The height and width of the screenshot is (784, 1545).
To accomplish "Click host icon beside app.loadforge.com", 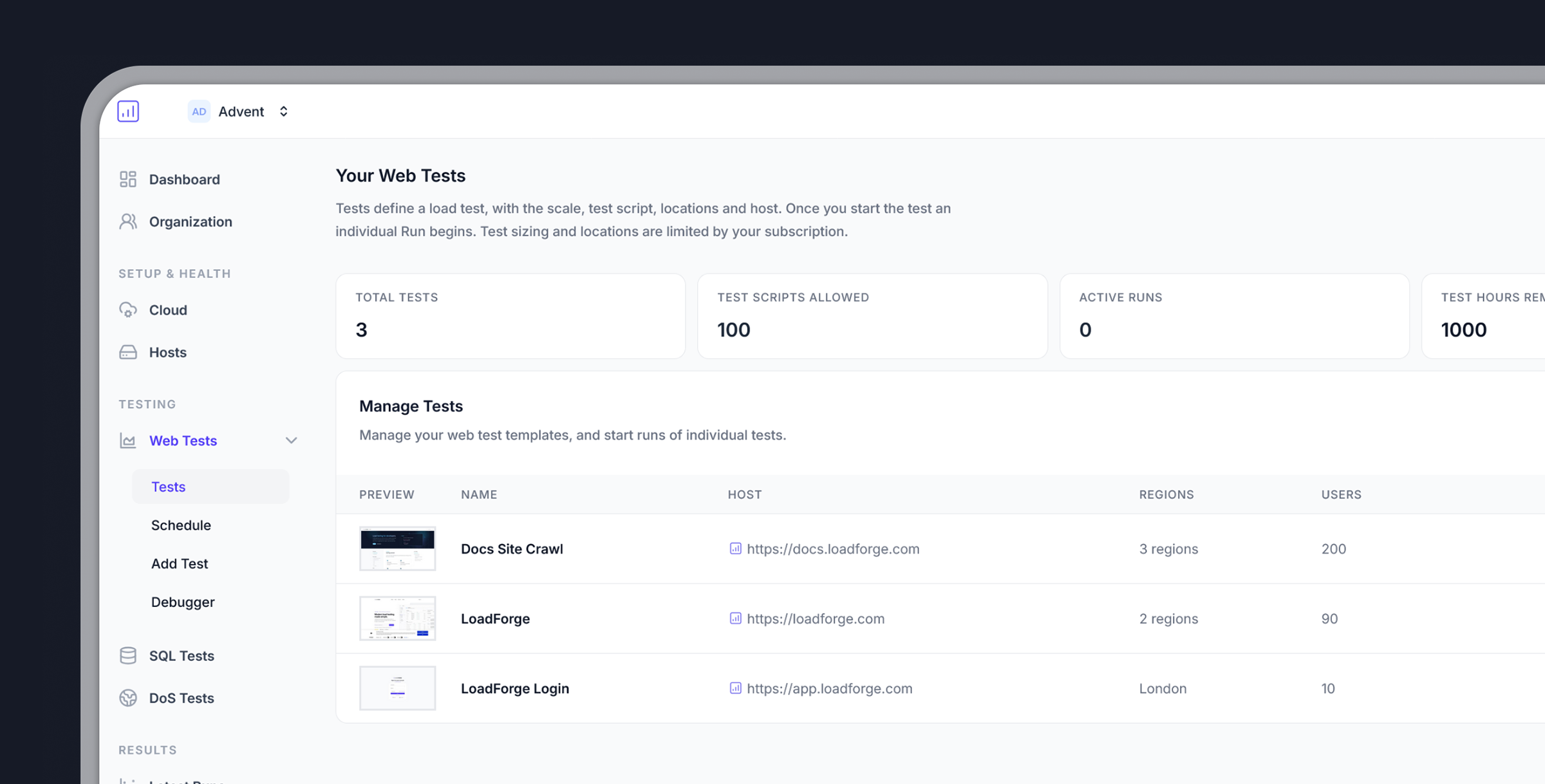I will pyautogui.click(x=735, y=688).
